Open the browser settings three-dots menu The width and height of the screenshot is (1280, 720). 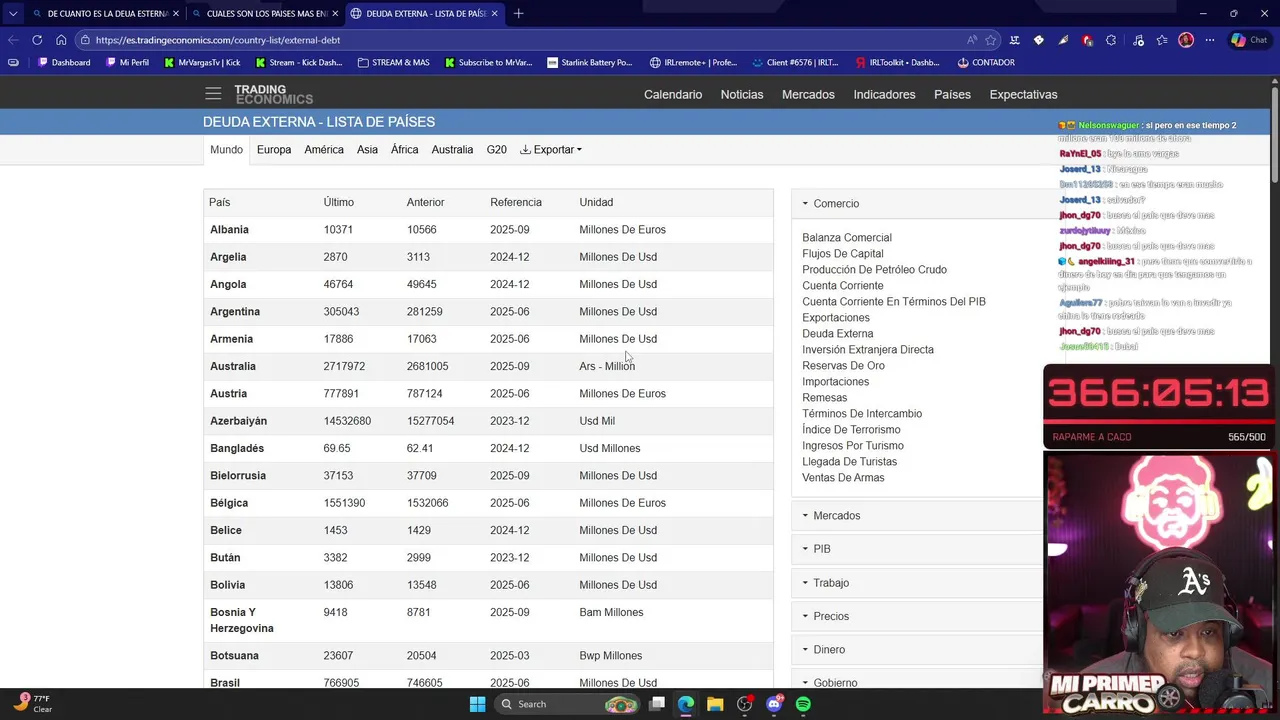(1210, 40)
